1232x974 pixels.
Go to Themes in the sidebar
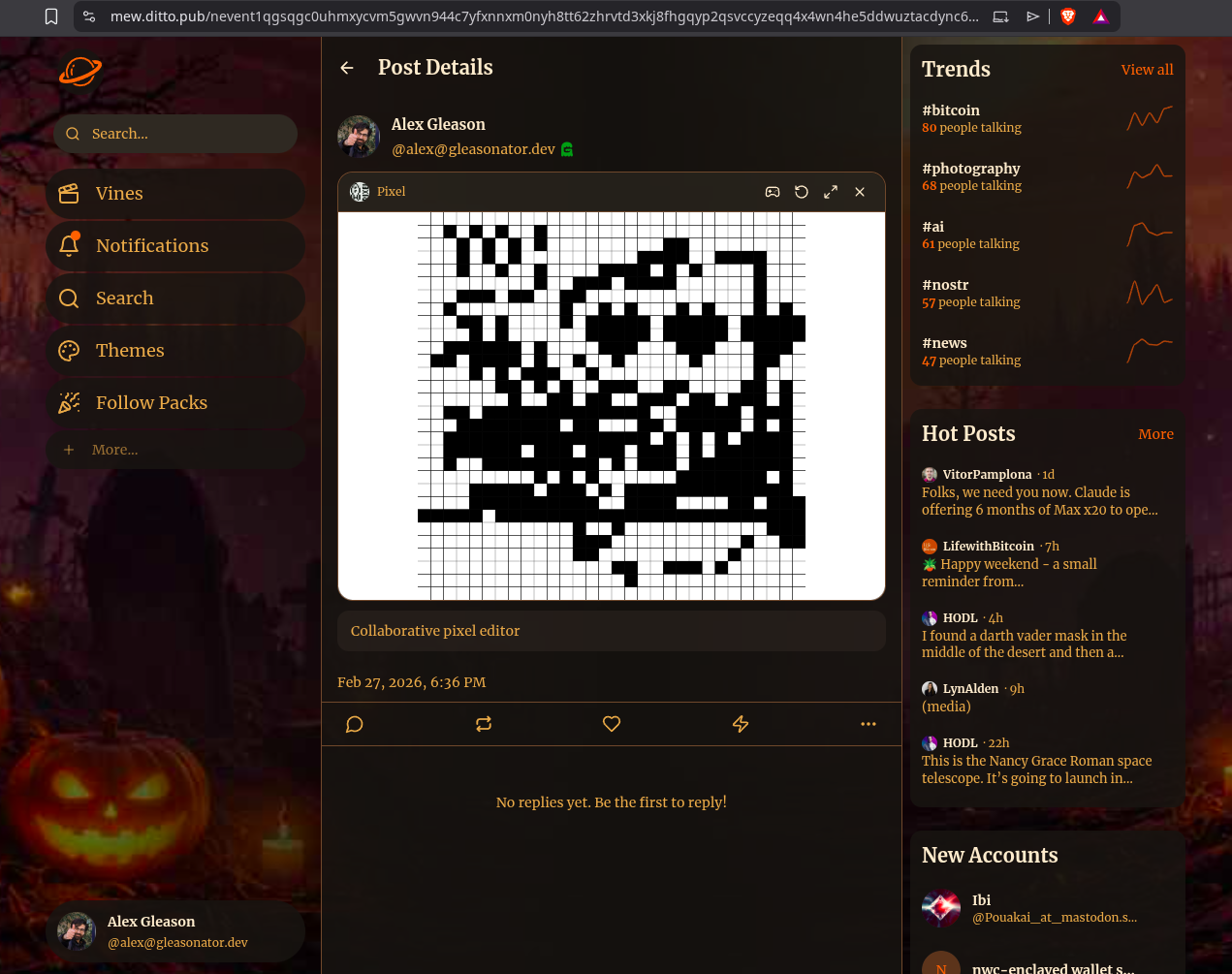(130, 351)
